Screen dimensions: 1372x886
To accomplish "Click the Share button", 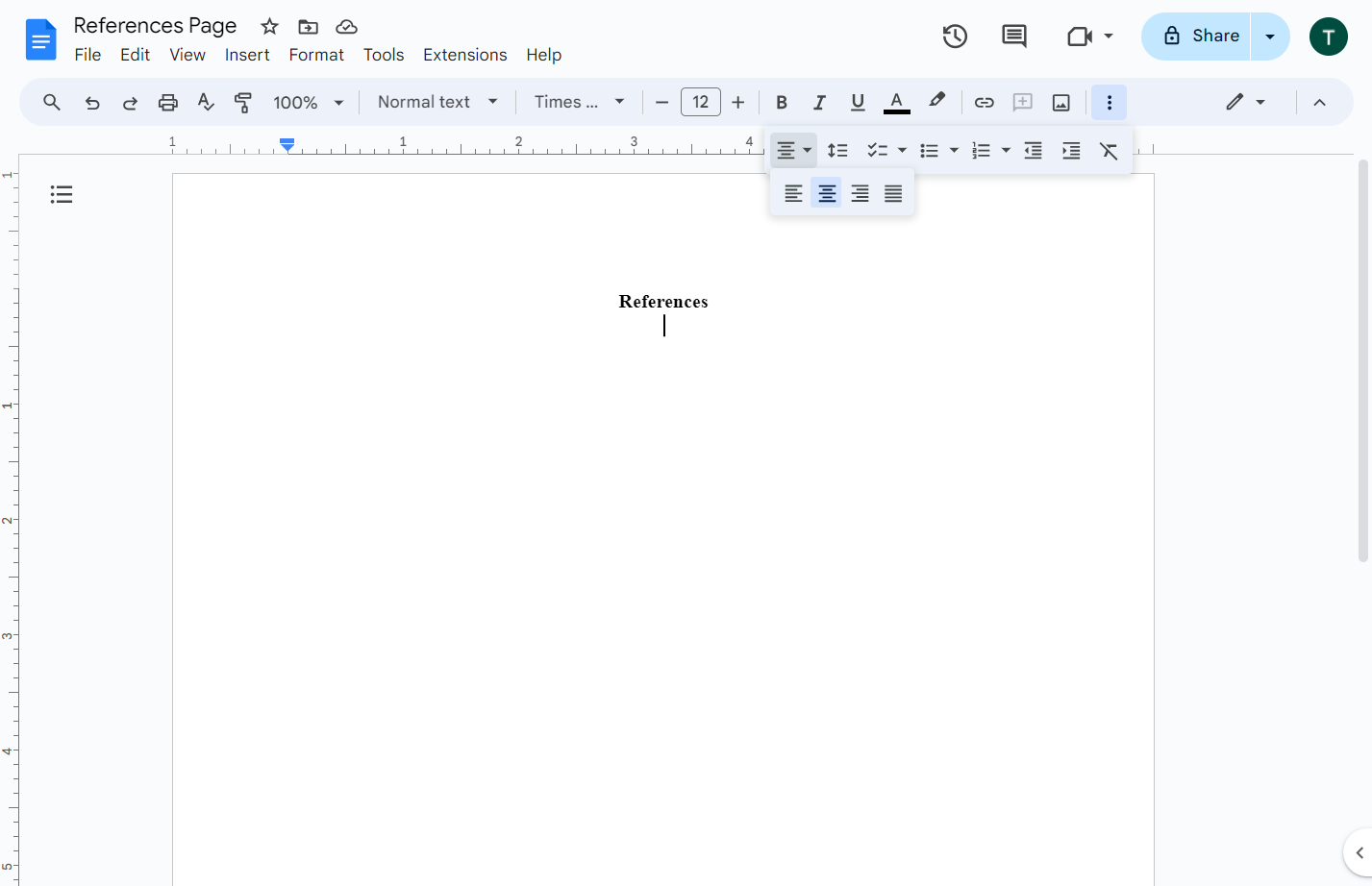I will tap(1197, 37).
